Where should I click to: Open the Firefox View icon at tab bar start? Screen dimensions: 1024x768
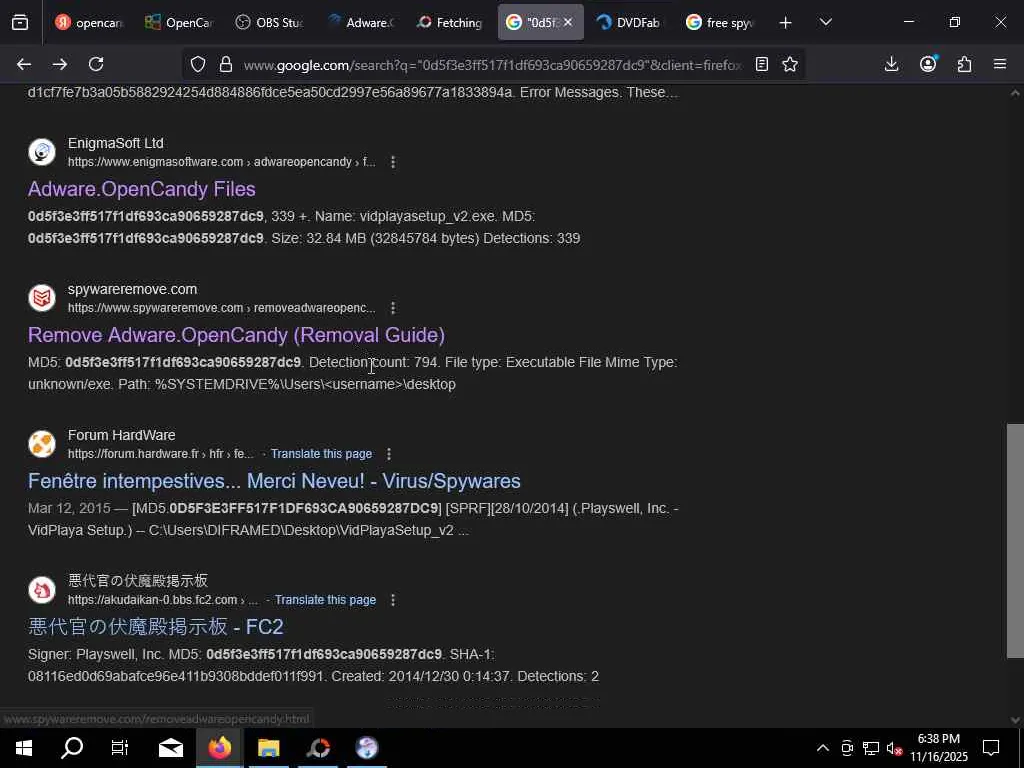click(20, 23)
